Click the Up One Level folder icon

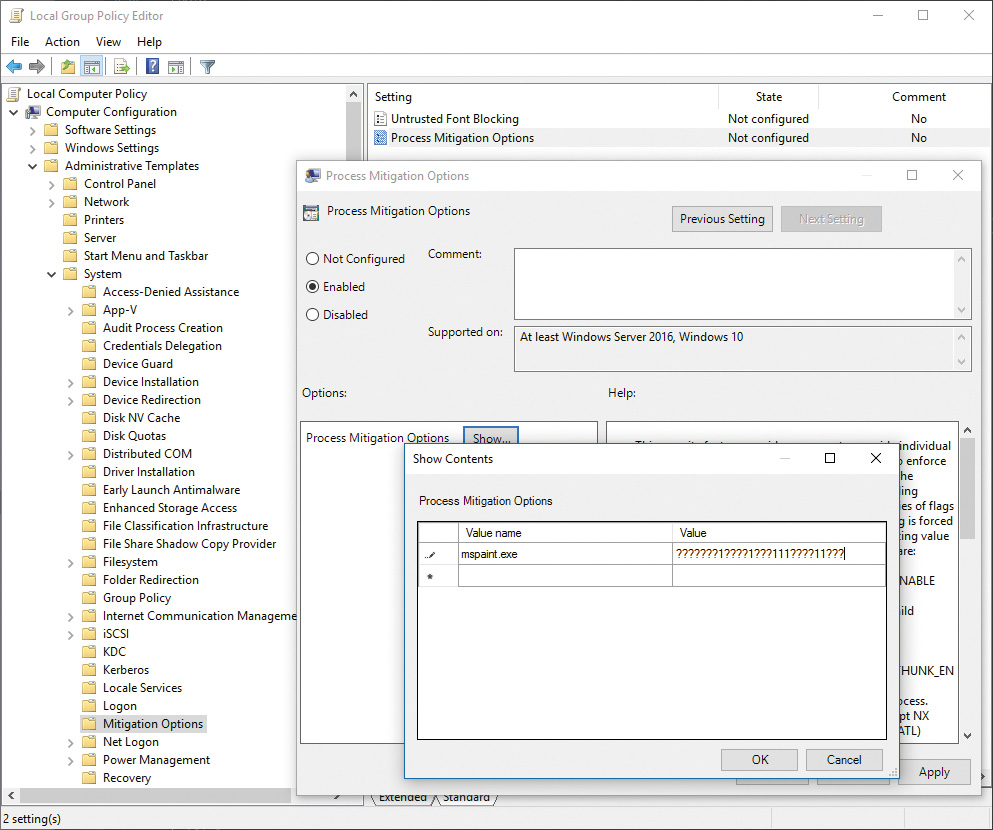67,67
